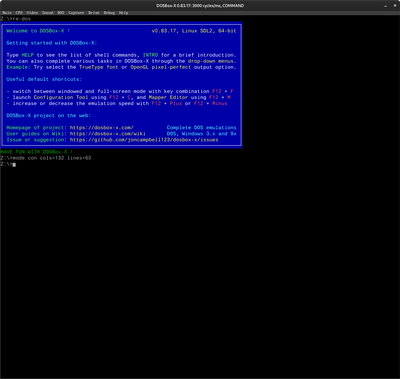Click the 'Mapper Editor' text
Viewport: 400px width, 379px height.
tap(169, 97)
